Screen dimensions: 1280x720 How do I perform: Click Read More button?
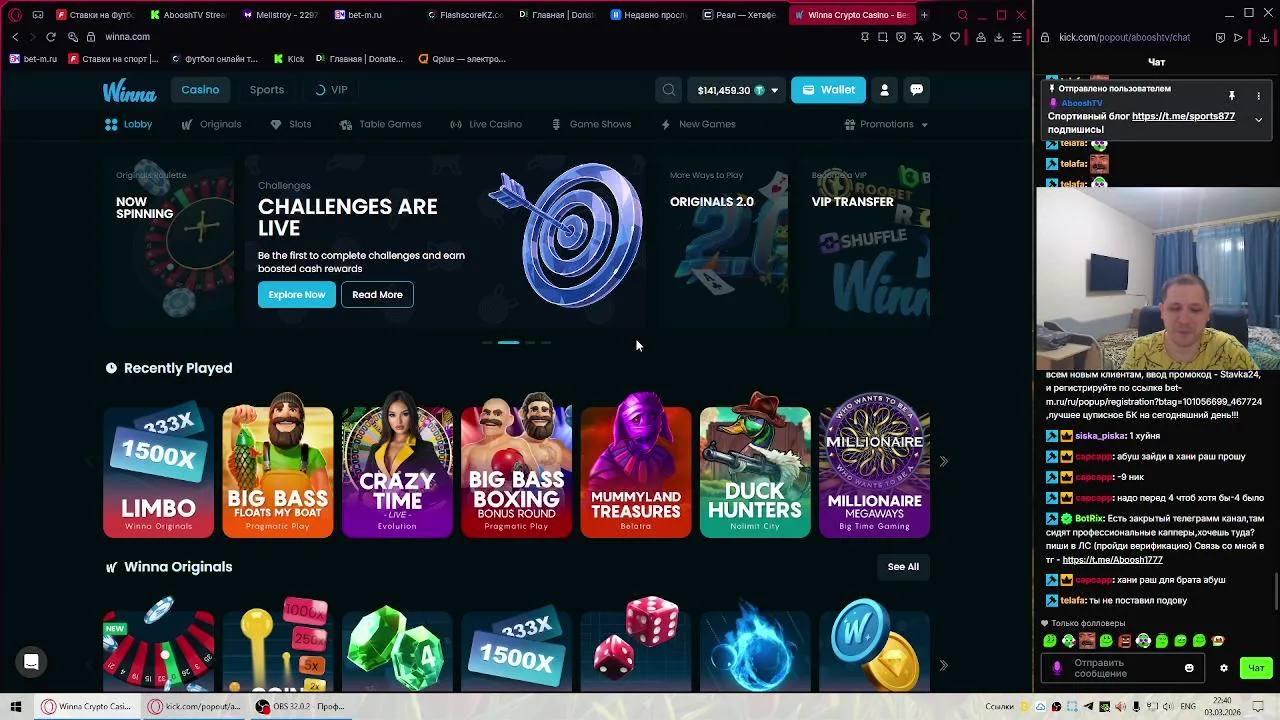click(x=377, y=295)
